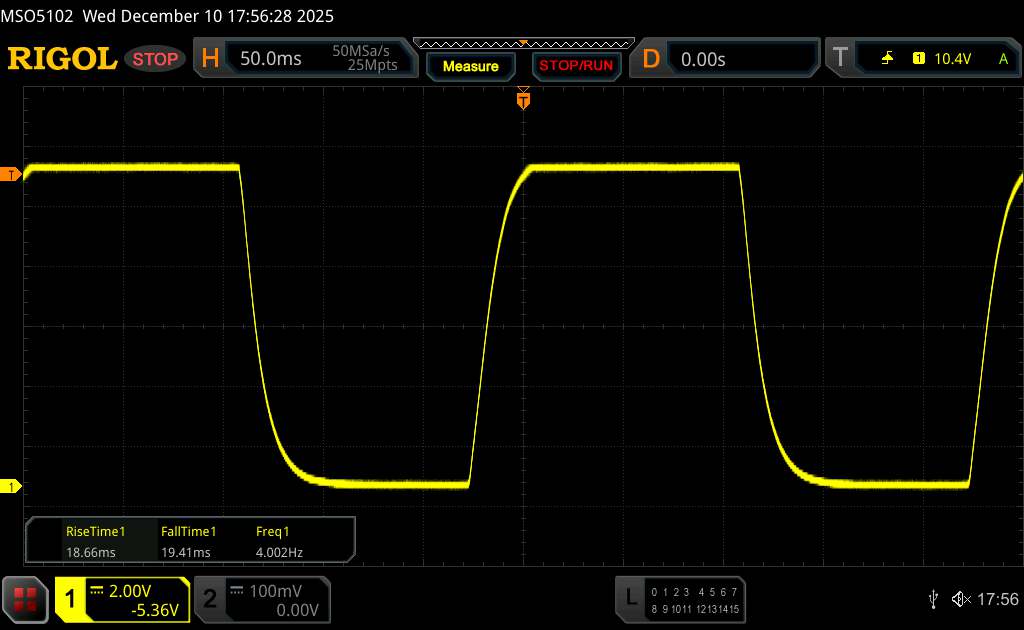Click the trigger rising edge icon
This screenshot has width=1024, height=630.
(x=887, y=59)
